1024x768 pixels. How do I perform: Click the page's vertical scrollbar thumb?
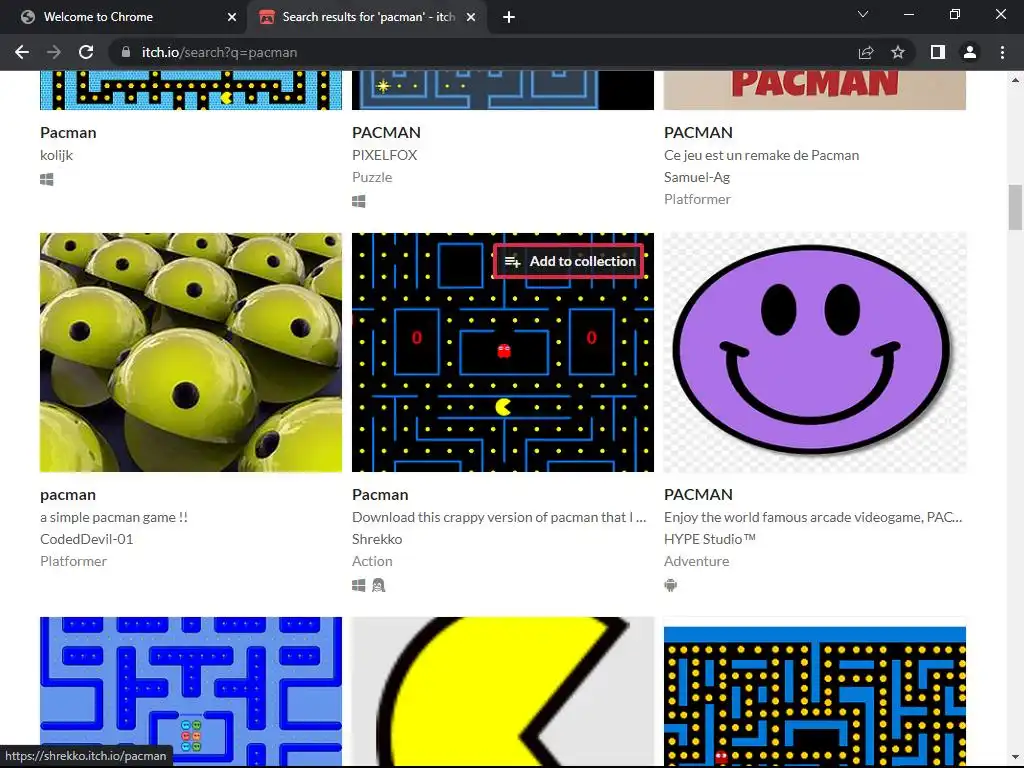pos(1015,208)
